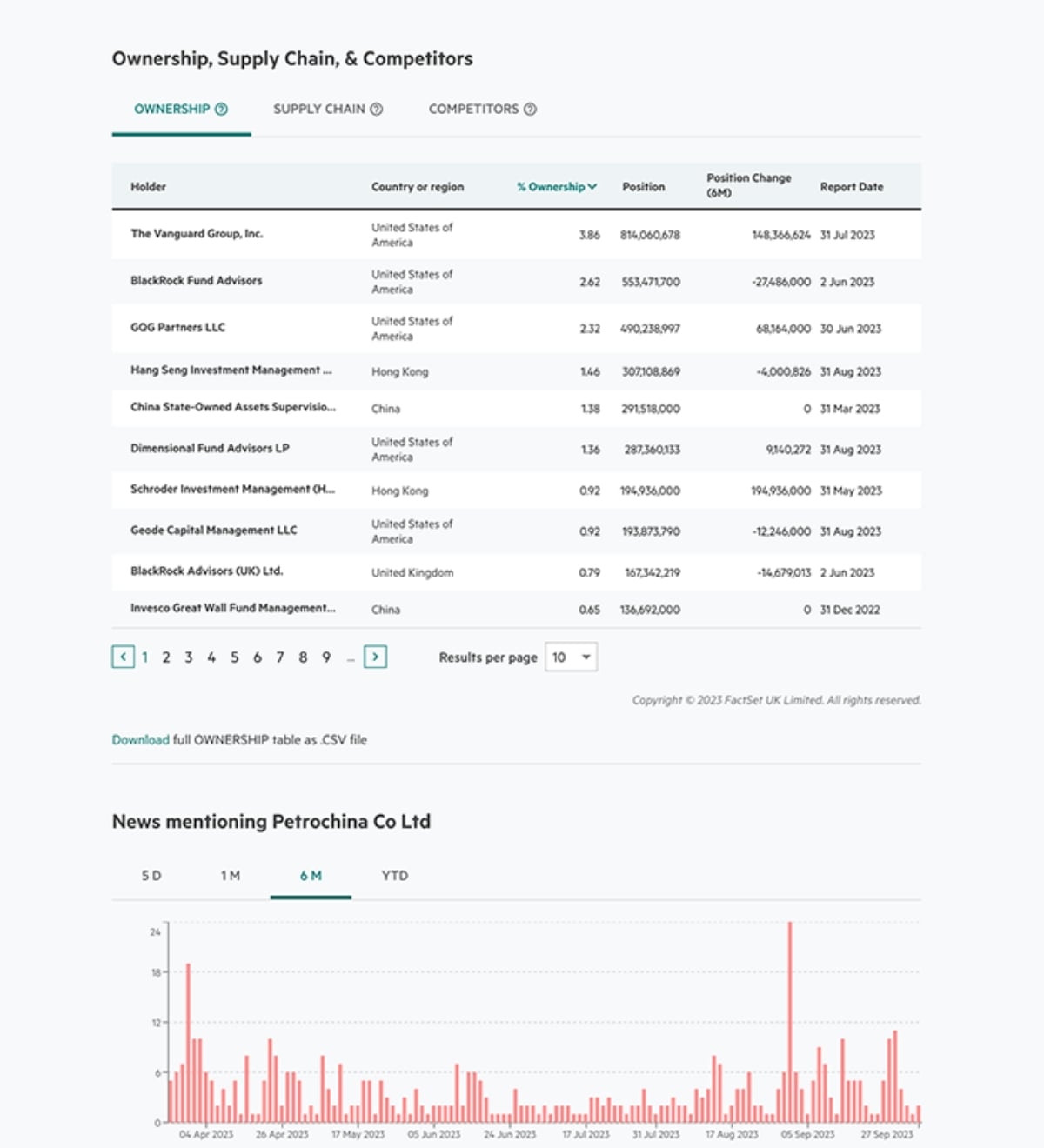1044x1148 pixels.
Task: Switch to the OWNERSHIP tab
Action: coord(181,110)
